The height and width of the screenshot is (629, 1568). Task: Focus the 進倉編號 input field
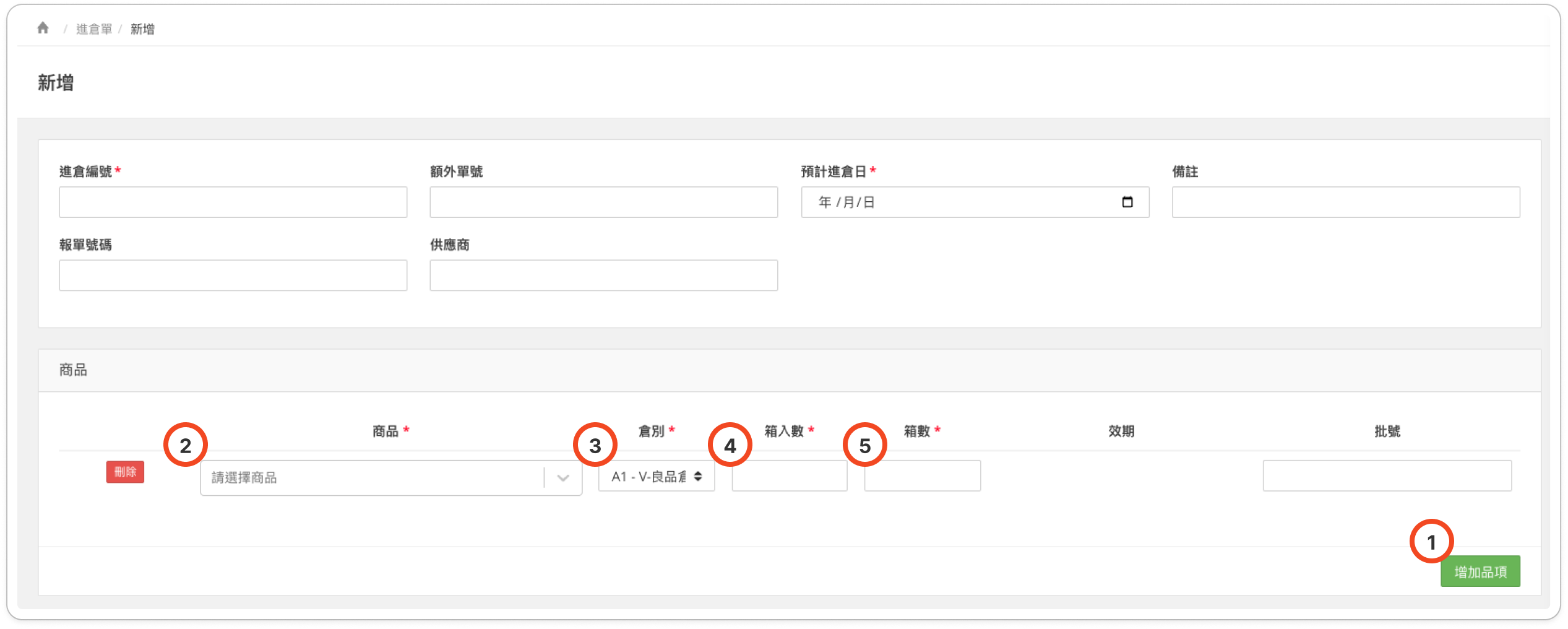233,202
